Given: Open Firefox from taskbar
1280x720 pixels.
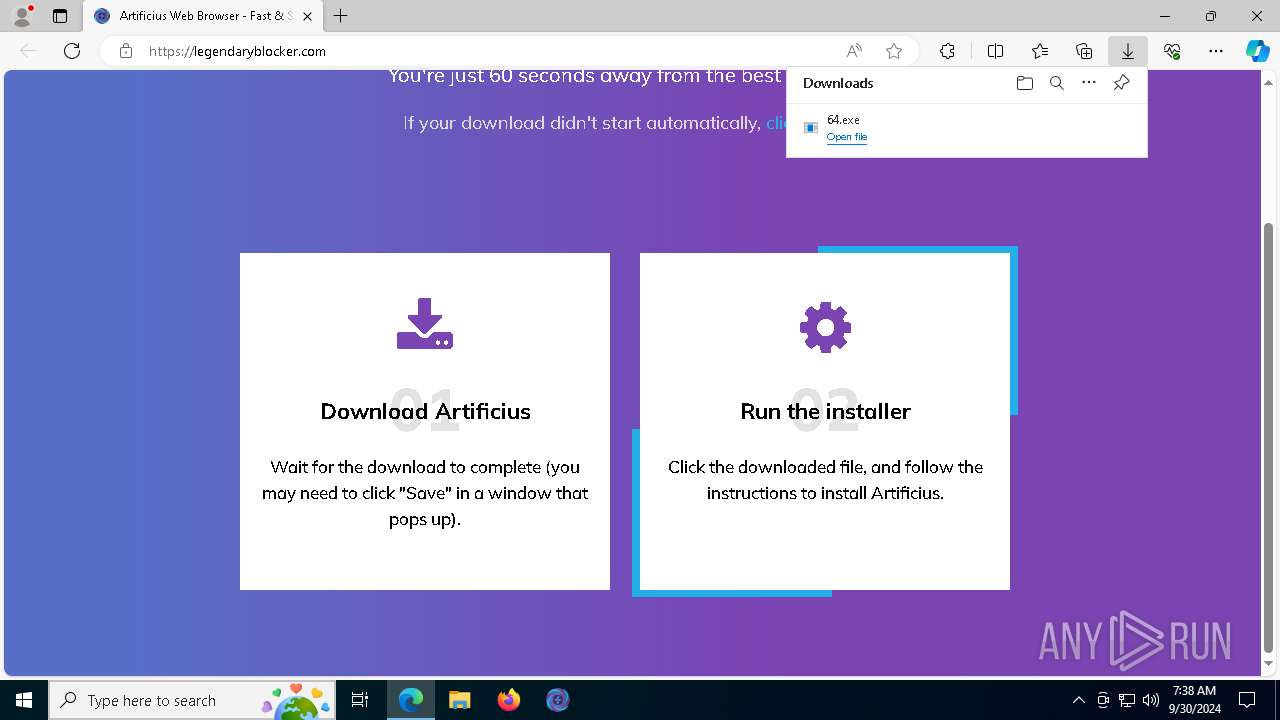Looking at the screenshot, I should tap(508, 700).
